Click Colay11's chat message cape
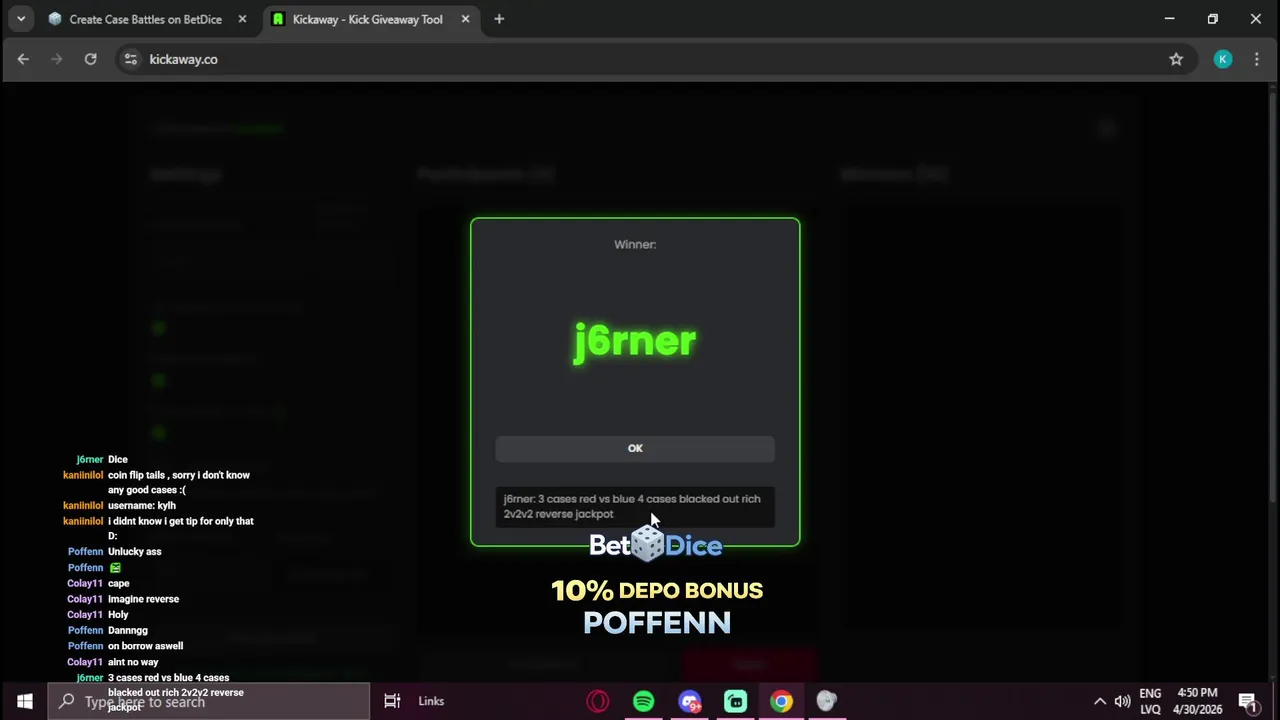 [118, 583]
